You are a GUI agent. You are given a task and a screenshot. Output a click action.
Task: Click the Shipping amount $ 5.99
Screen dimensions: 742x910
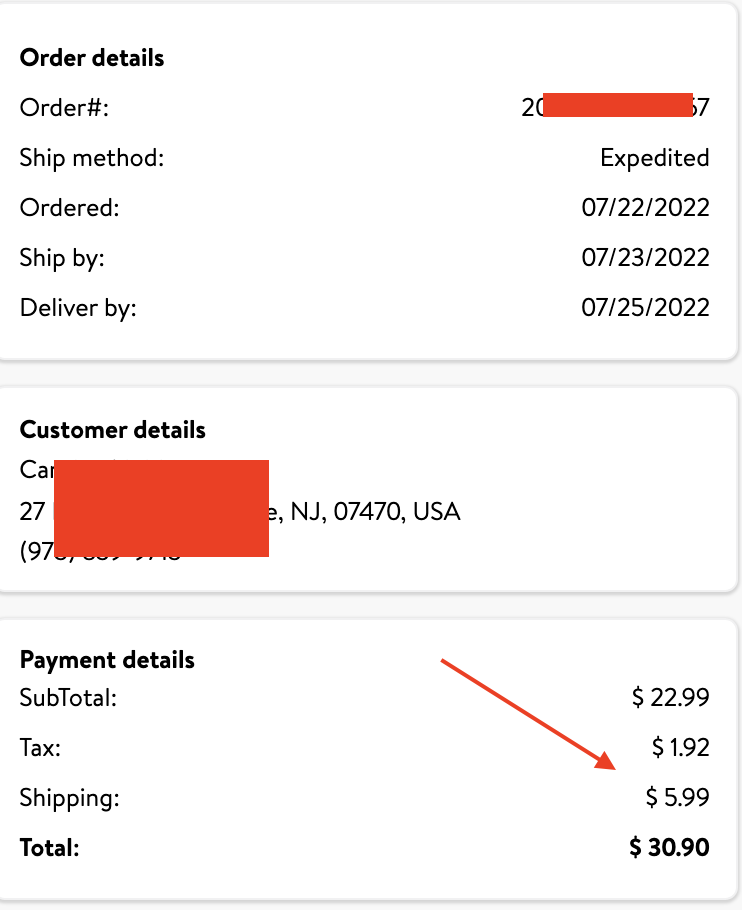(x=677, y=797)
